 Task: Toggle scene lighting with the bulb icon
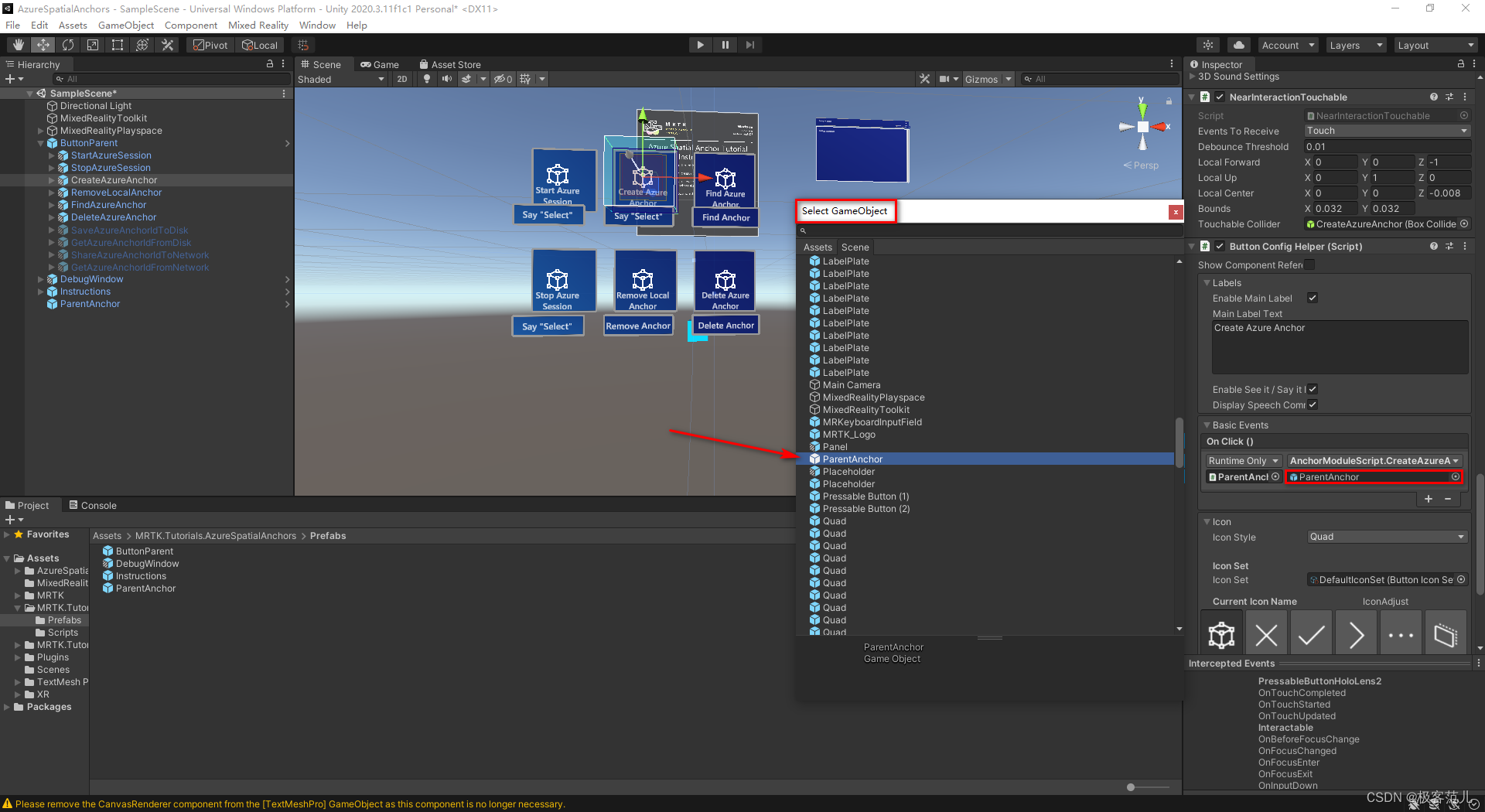point(427,79)
